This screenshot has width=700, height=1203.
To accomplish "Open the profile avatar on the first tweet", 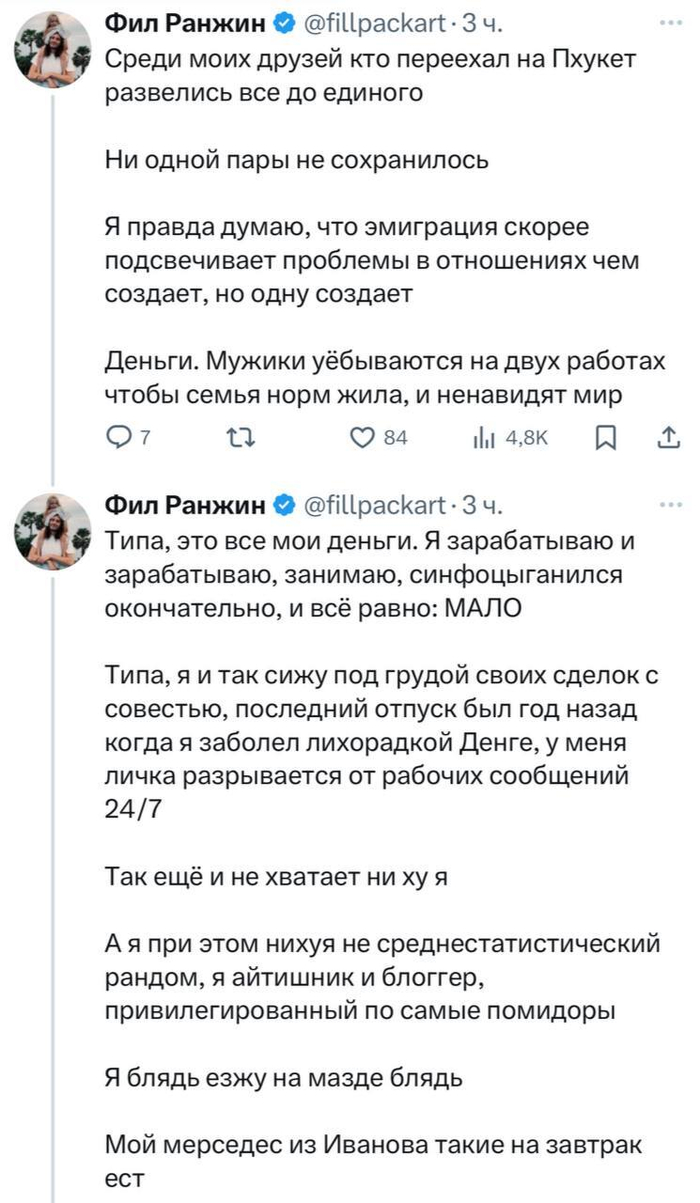I will click(x=52, y=51).
